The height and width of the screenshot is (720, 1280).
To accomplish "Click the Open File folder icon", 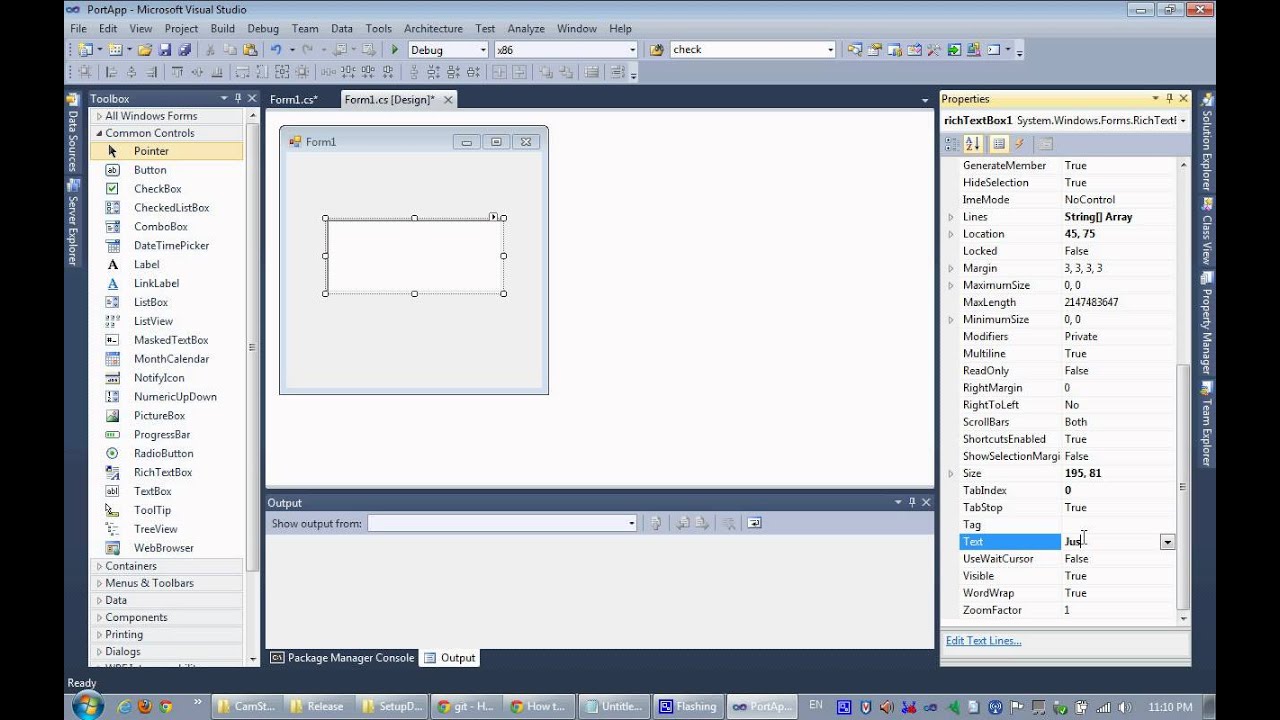I will pos(145,49).
